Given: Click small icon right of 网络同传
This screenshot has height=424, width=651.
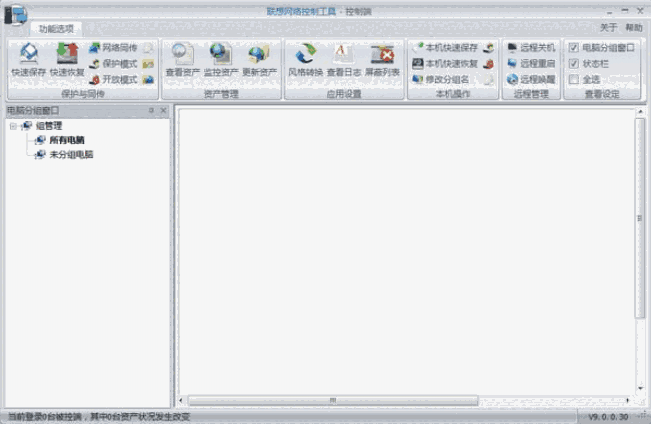Looking at the screenshot, I should [x=148, y=48].
